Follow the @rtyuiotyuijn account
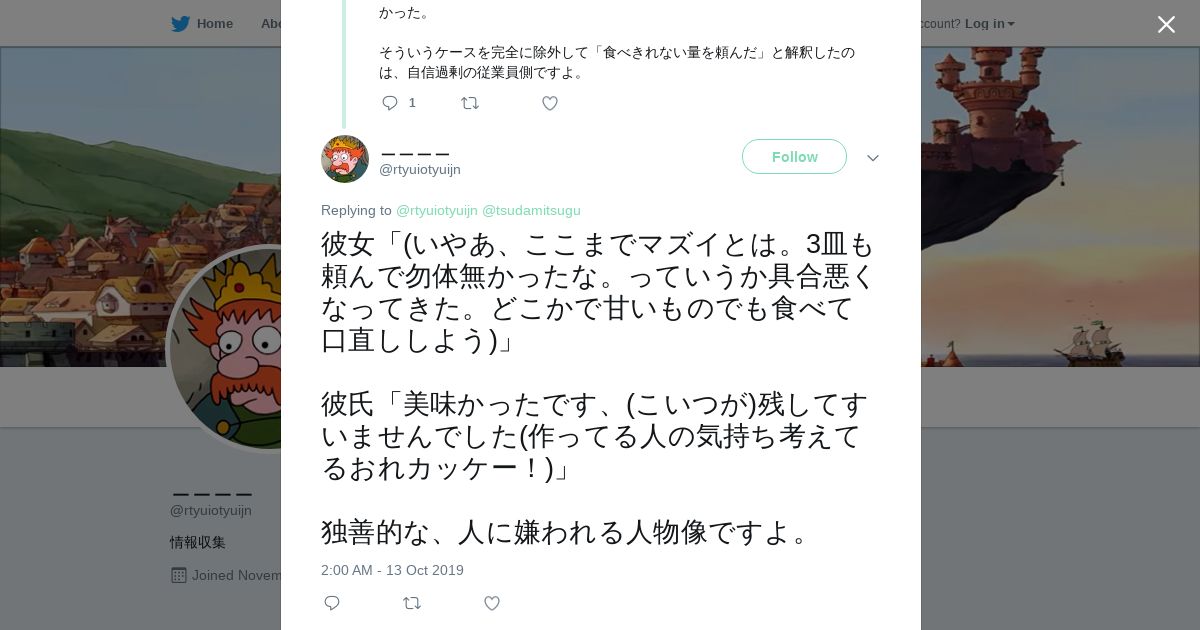1200x630 pixels. click(794, 157)
